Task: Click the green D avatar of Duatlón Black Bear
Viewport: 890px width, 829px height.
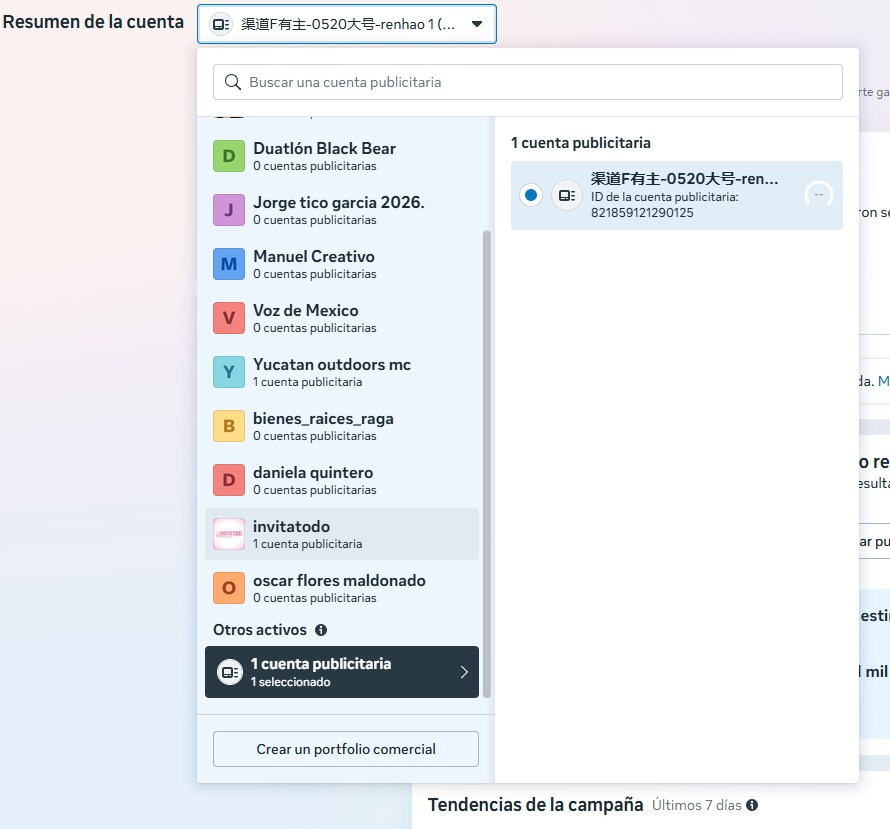Action: (229, 156)
